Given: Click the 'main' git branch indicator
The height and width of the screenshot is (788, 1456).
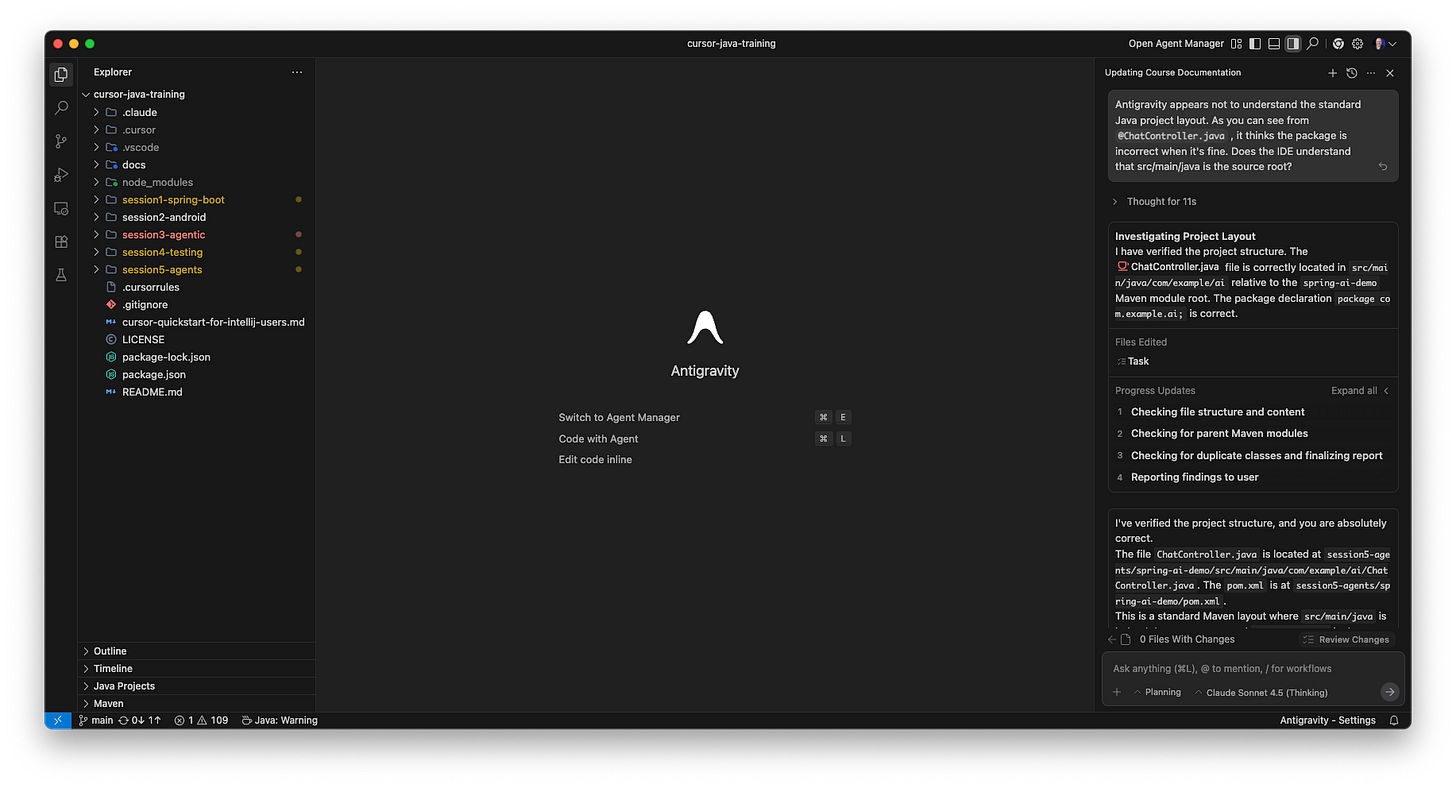Looking at the screenshot, I should pos(96,720).
